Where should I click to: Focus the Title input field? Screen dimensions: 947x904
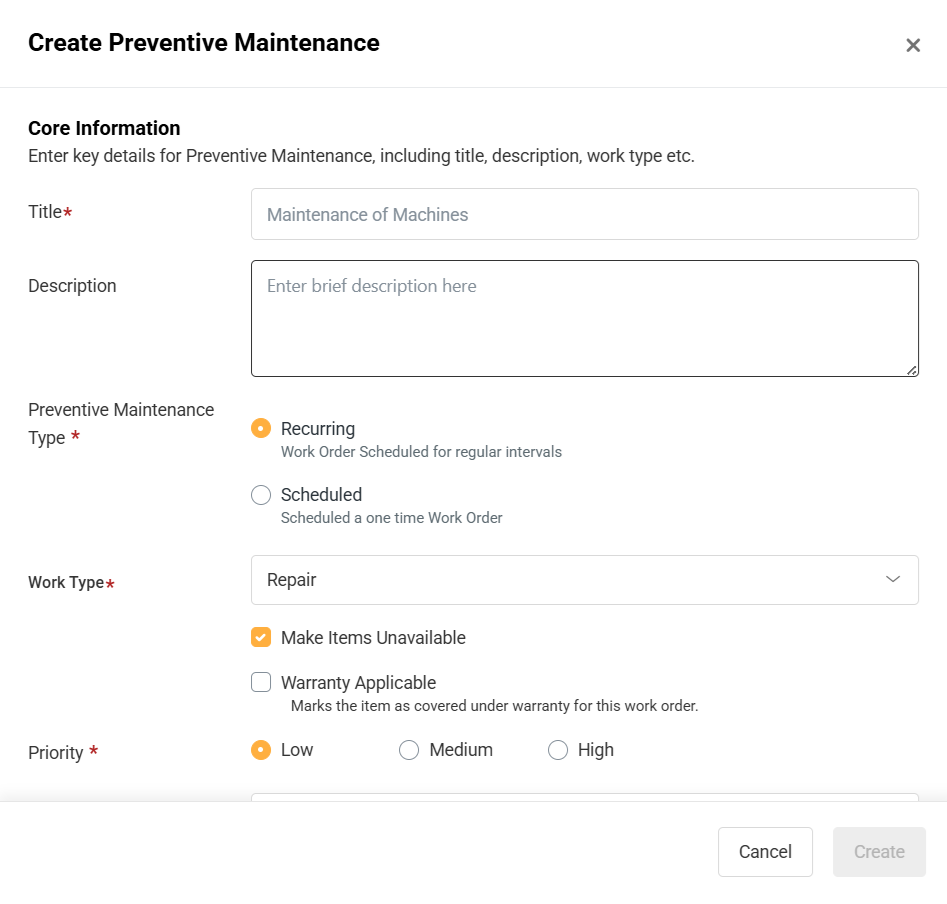pos(584,214)
